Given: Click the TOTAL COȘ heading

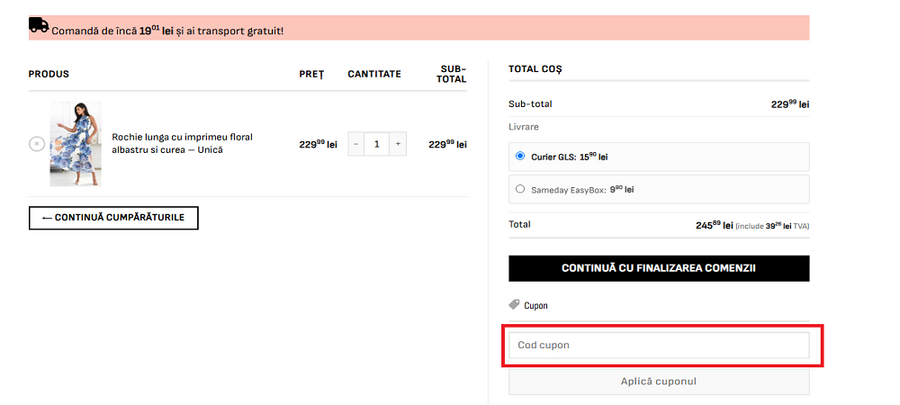Looking at the screenshot, I should [x=535, y=69].
